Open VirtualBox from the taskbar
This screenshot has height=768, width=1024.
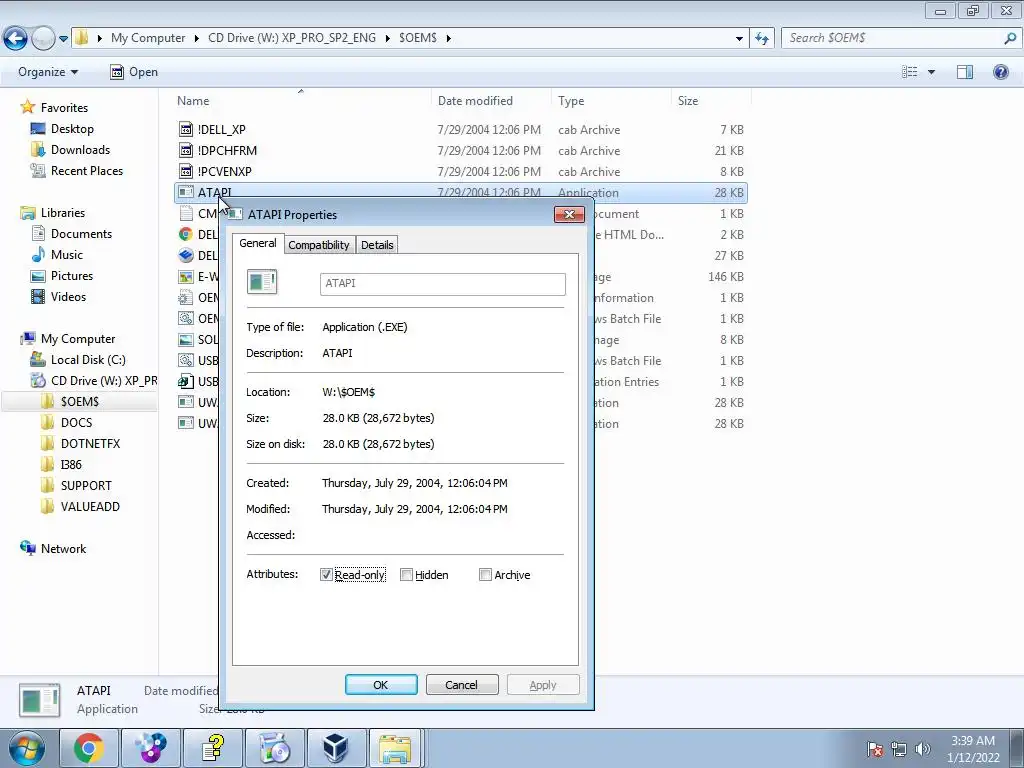(335, 748)
